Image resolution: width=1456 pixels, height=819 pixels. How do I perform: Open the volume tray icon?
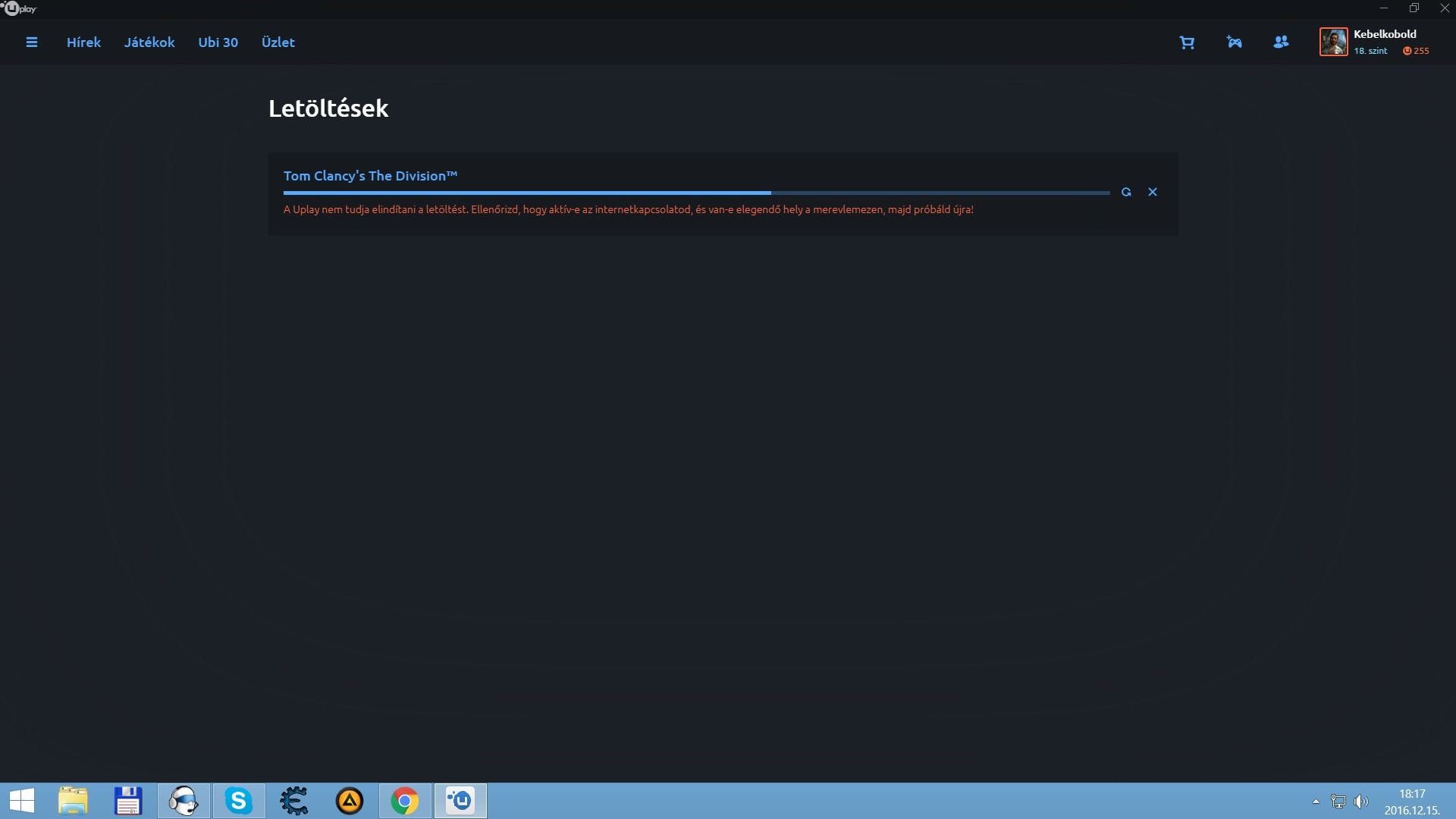point(1361,802)
